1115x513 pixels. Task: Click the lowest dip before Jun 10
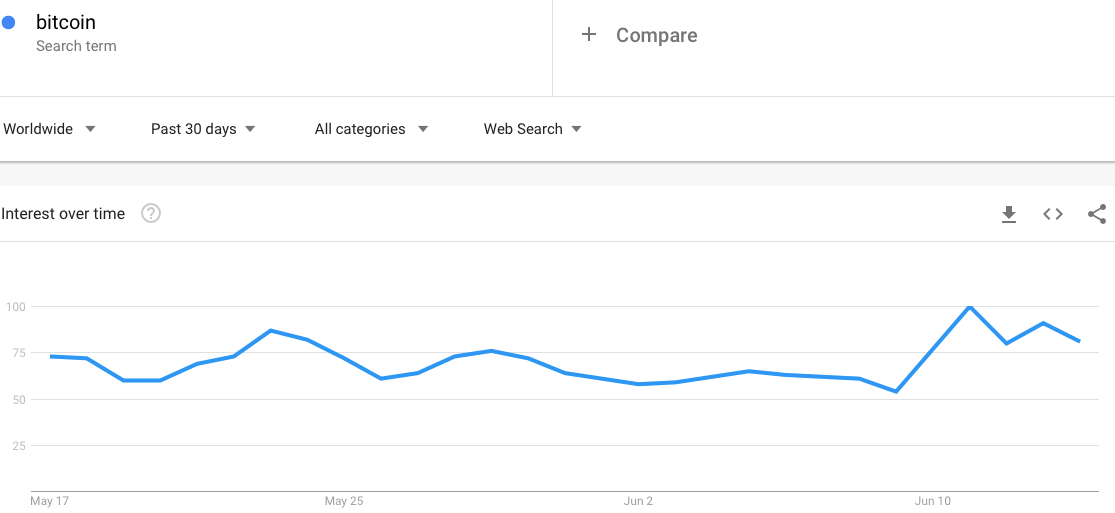(x=896, y=391)
